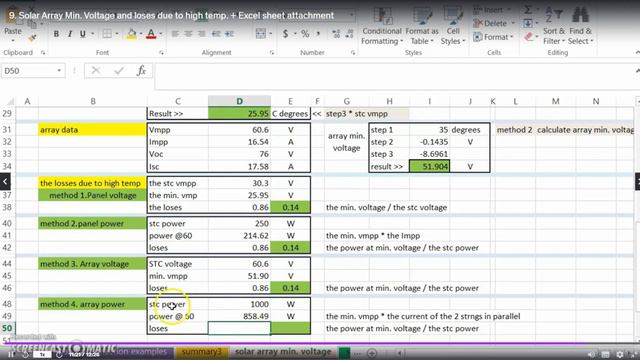Click the Insert Function fx icon

coord(141,71)
